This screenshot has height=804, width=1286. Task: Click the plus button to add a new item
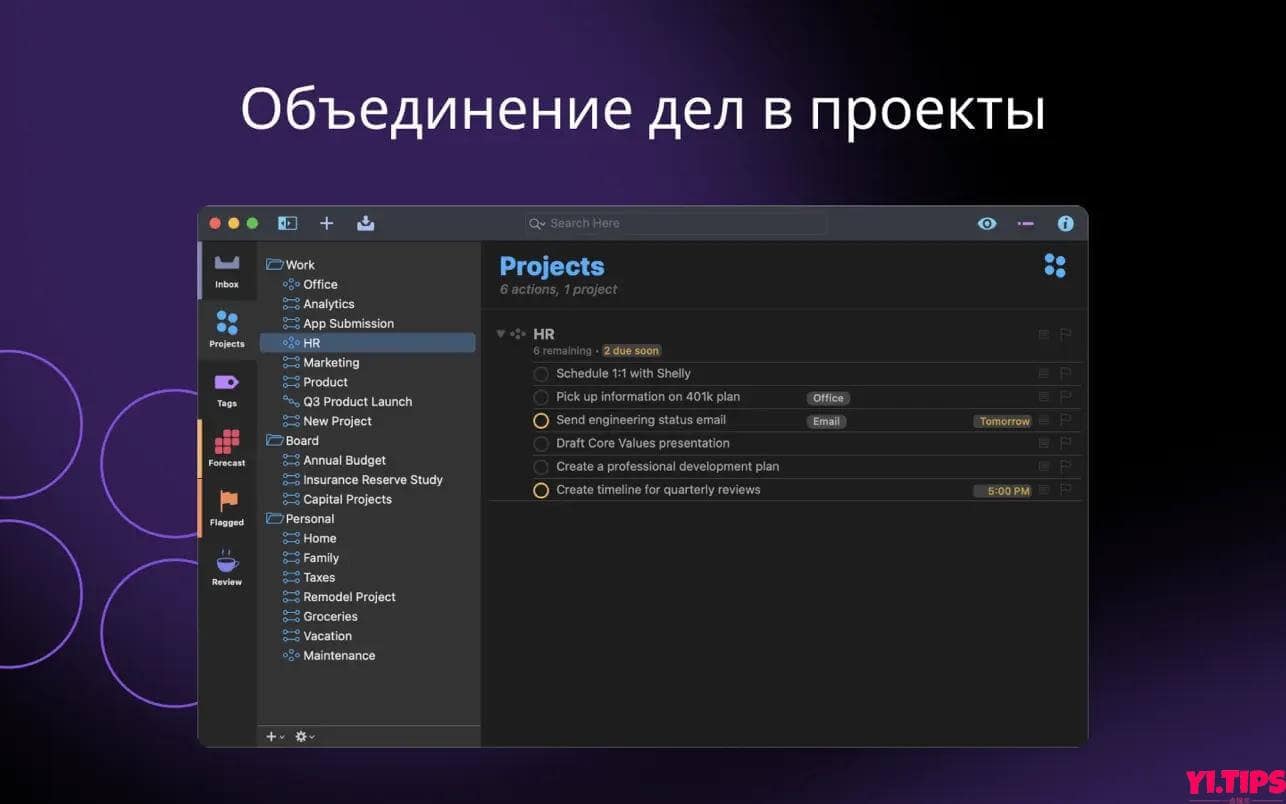click(326, 223)
